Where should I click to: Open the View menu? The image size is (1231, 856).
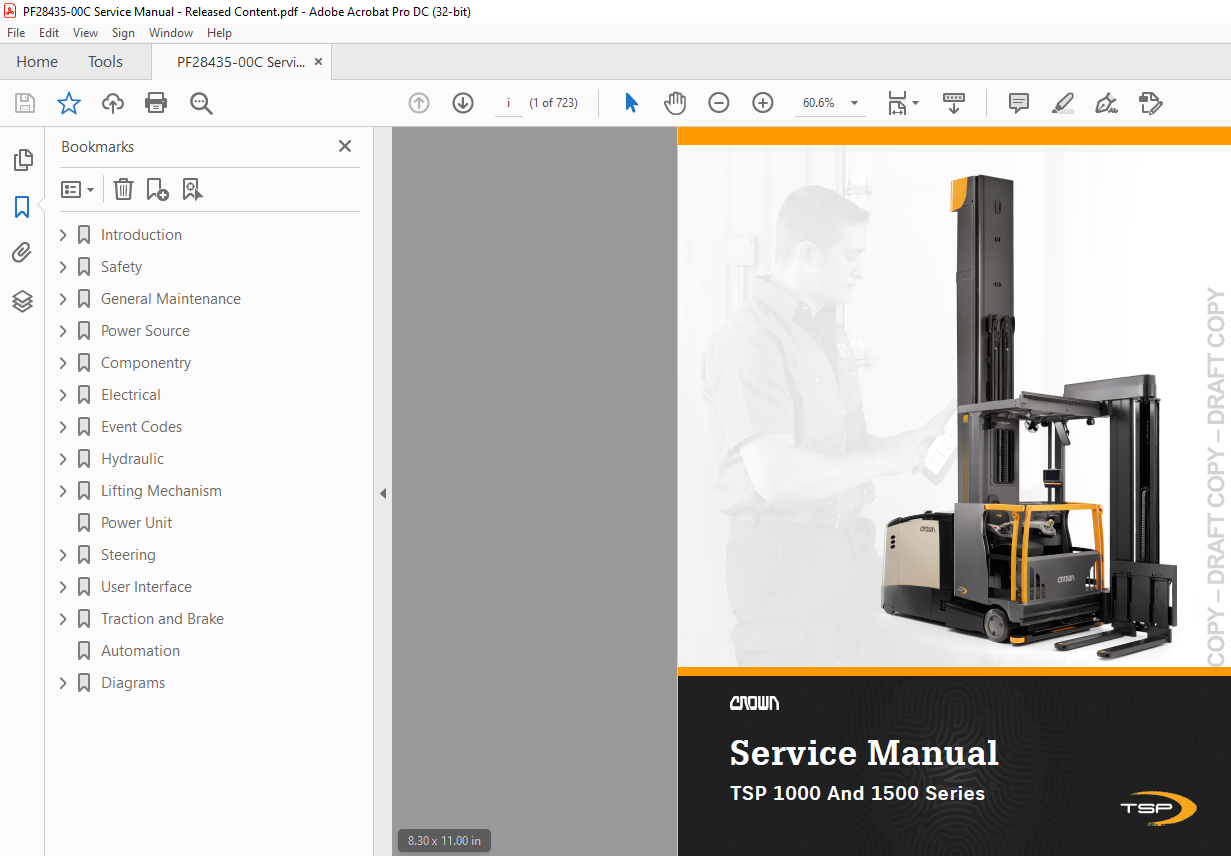(x=85, y=33)
